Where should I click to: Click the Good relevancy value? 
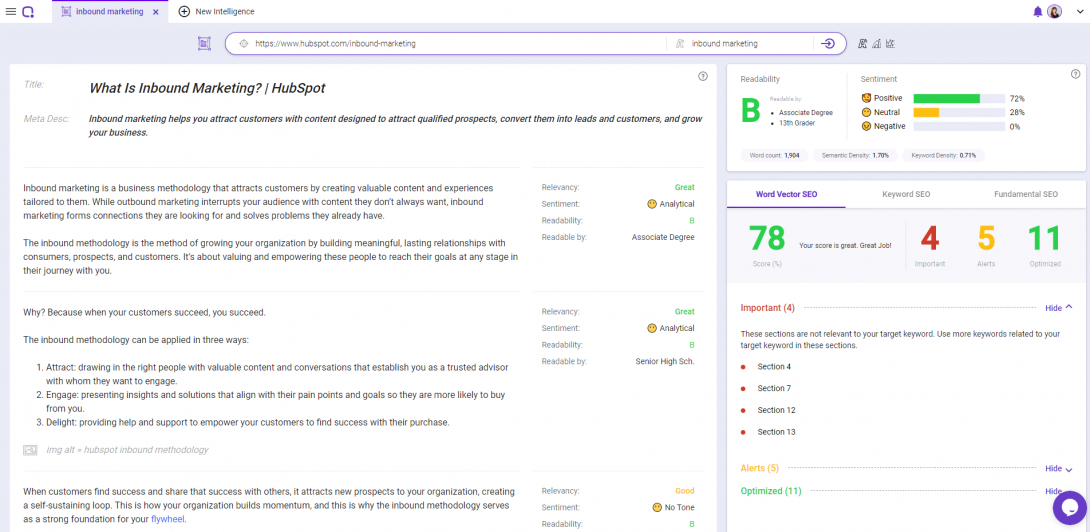685,491
